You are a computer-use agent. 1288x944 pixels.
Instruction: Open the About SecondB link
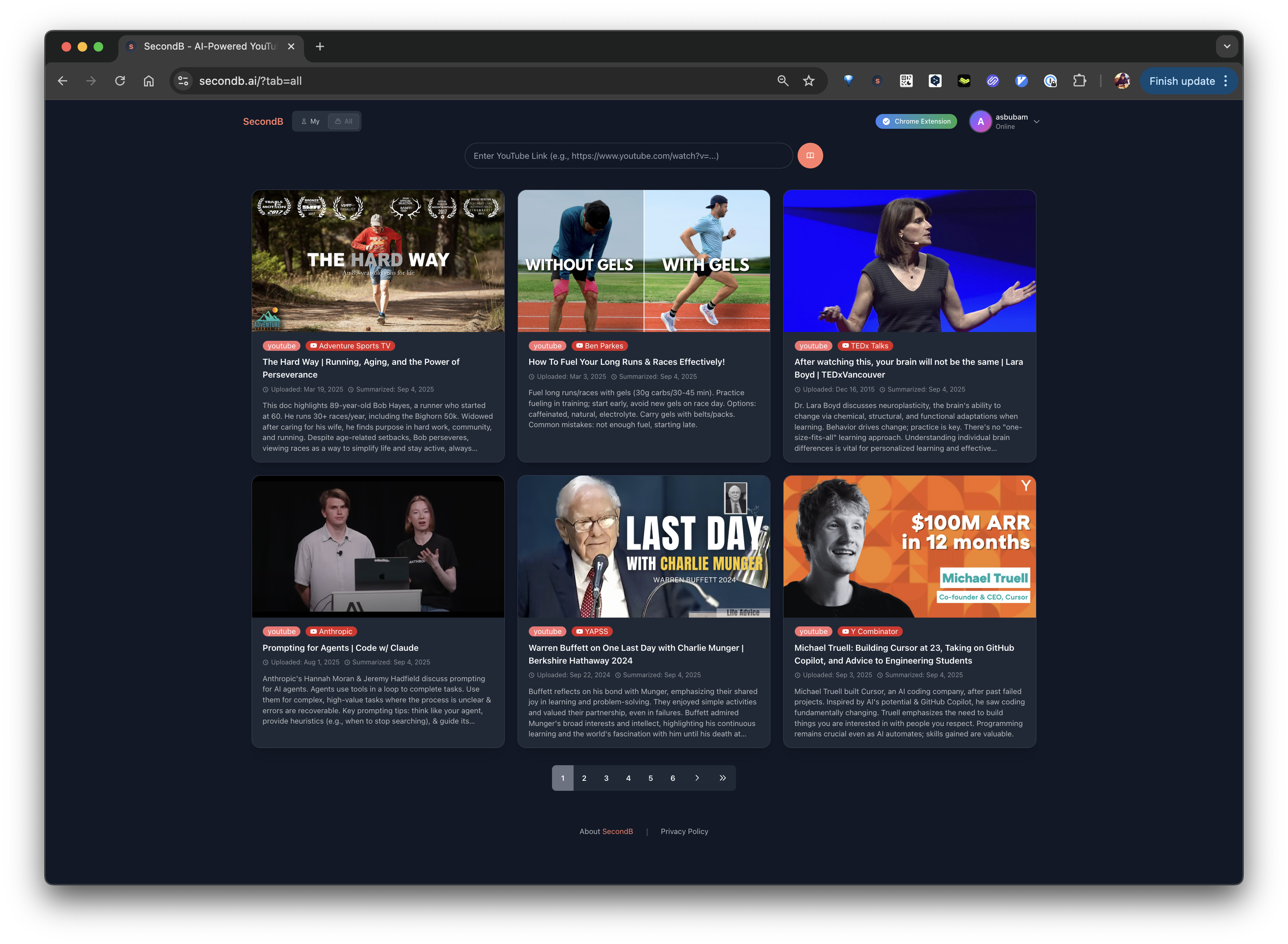coord(606,831)
